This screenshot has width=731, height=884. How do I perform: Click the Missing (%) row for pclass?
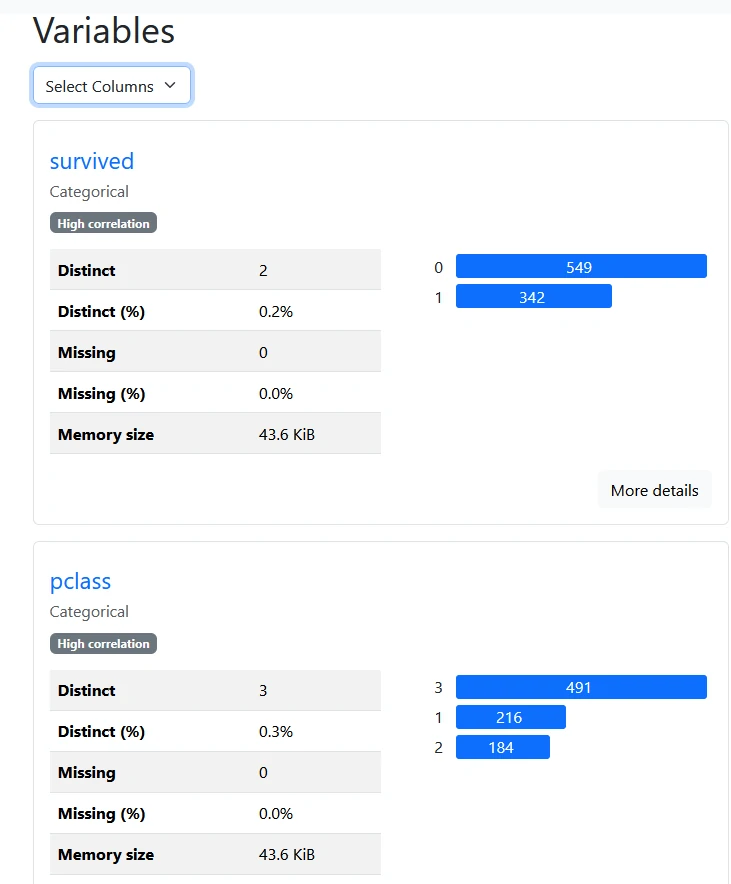(215, 813)
